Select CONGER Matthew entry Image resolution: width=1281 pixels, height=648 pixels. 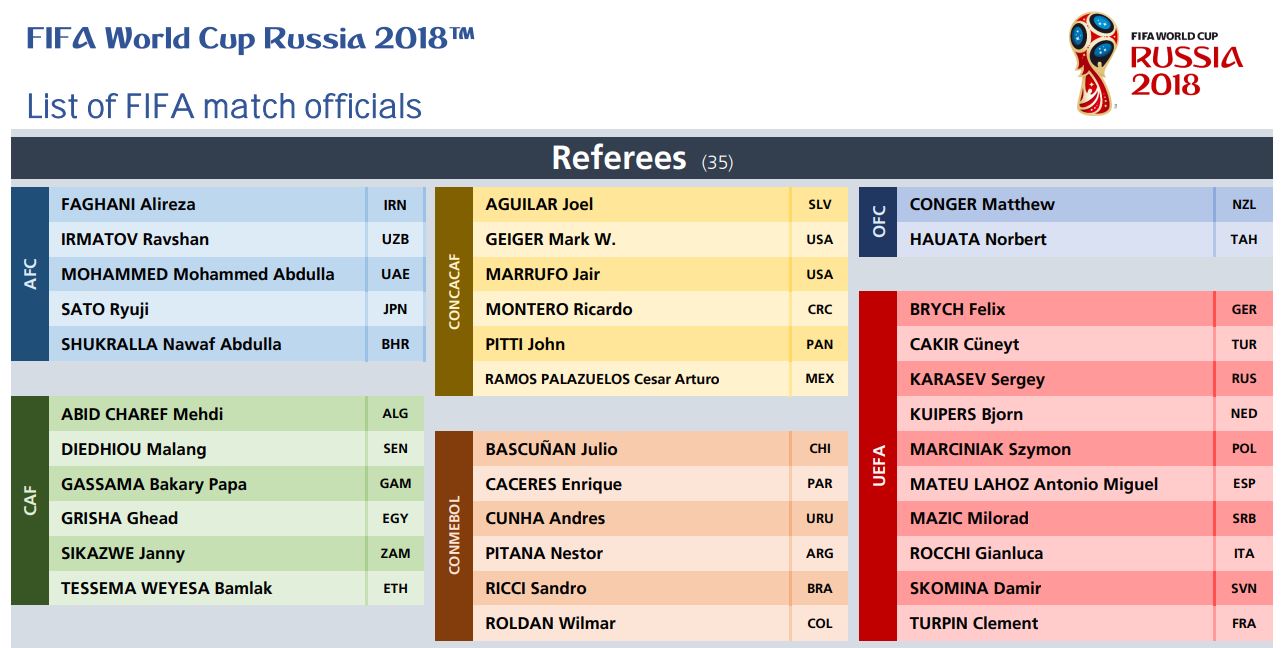click(982, 204)
